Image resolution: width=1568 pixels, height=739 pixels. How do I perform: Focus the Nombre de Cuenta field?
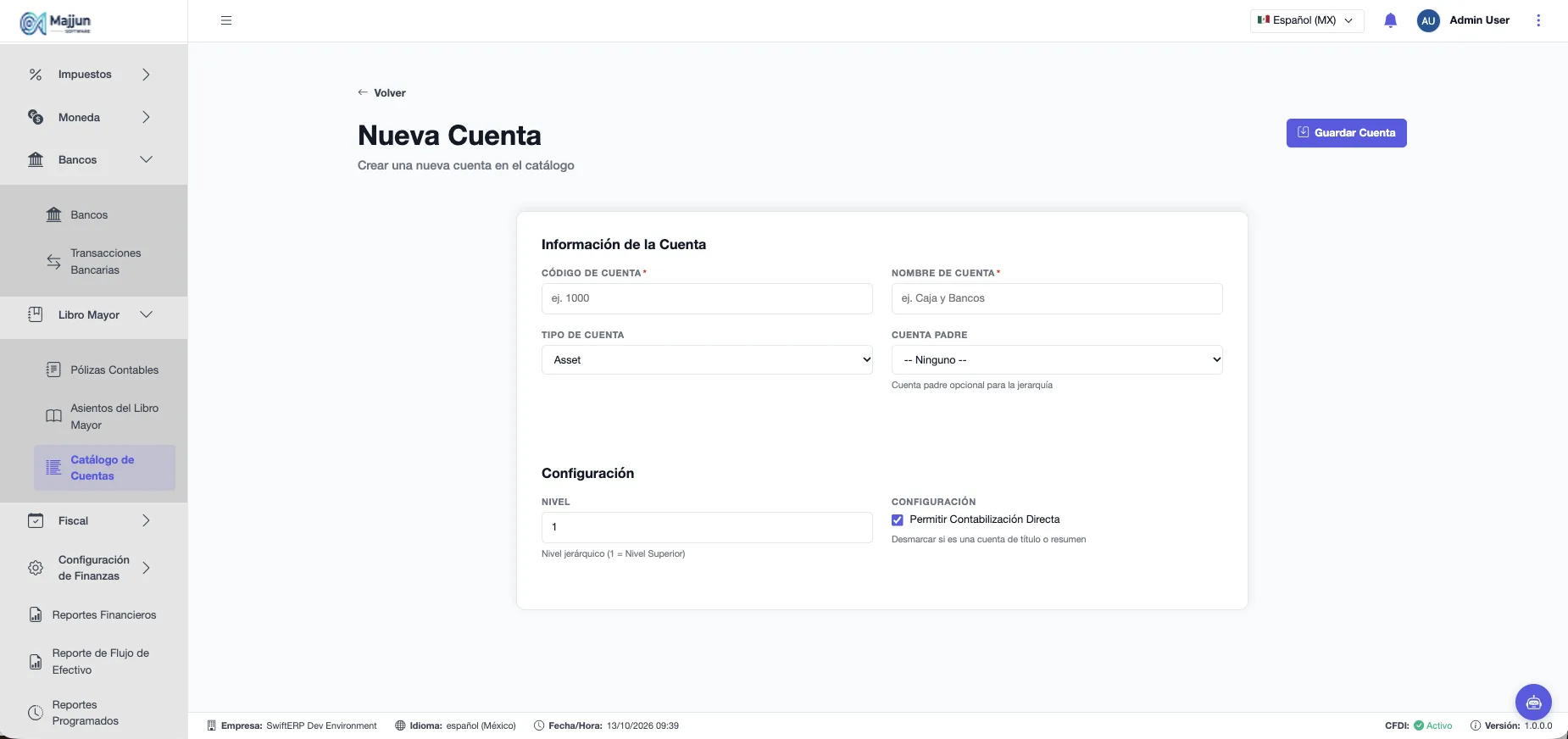pyautogui.click(x=1057, y=298)
